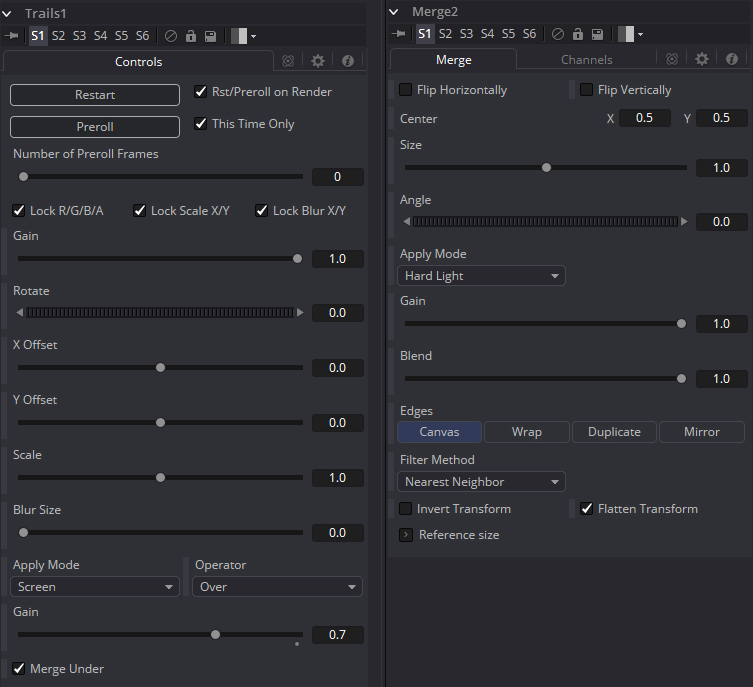Click the Merge2 Blend slider handle
Viewport: 753px width, 687px height.
(681, 378)
